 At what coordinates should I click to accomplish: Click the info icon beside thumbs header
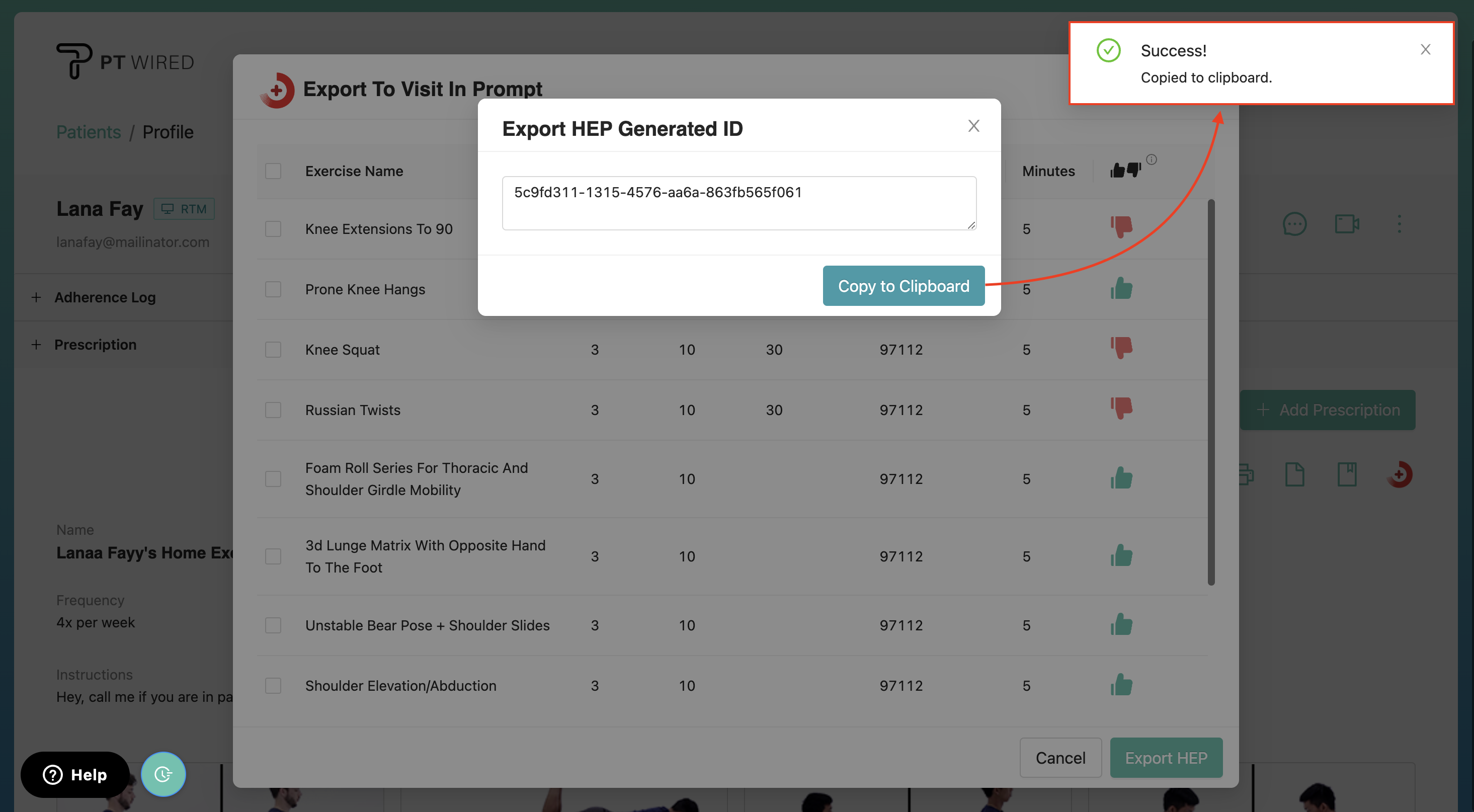pyautogui.click(x=1151, y=159)
